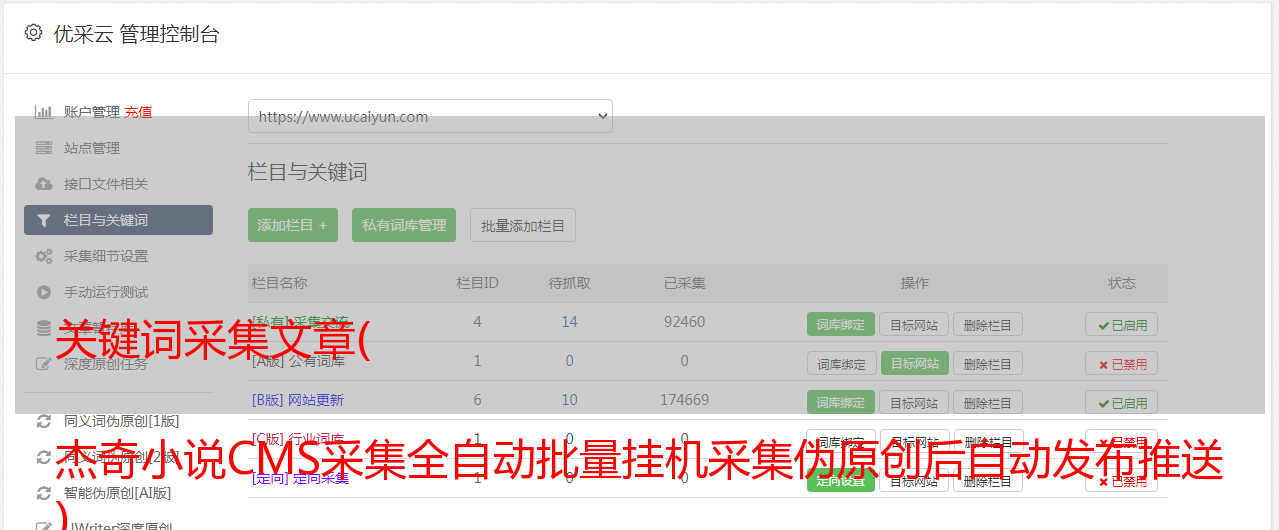Click the 栏目ID column header
The width and height of the screenshot is (1279, 530).
pos(477,283)
